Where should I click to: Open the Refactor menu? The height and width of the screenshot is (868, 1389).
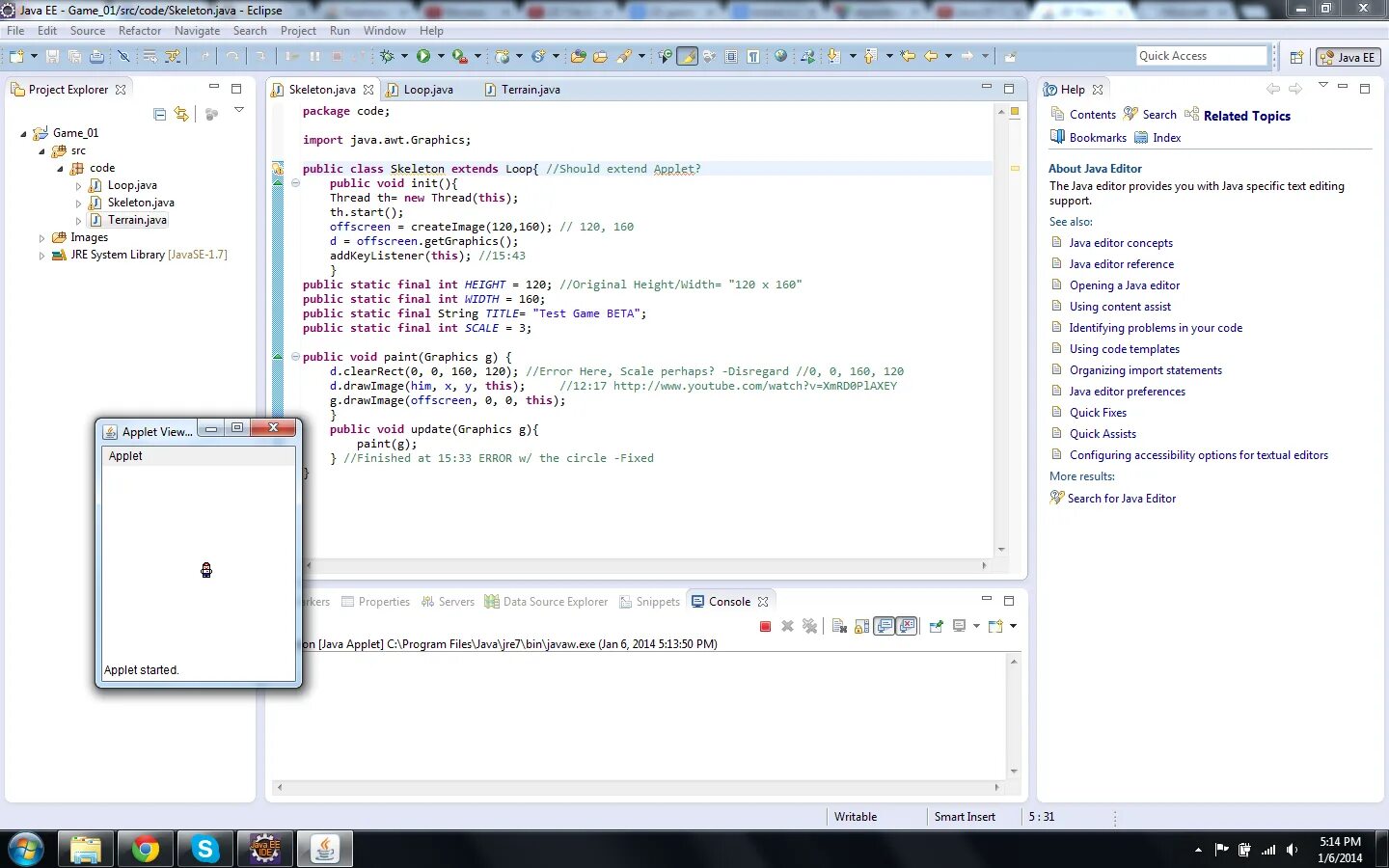pyautogui.click(x=140, y=31)
